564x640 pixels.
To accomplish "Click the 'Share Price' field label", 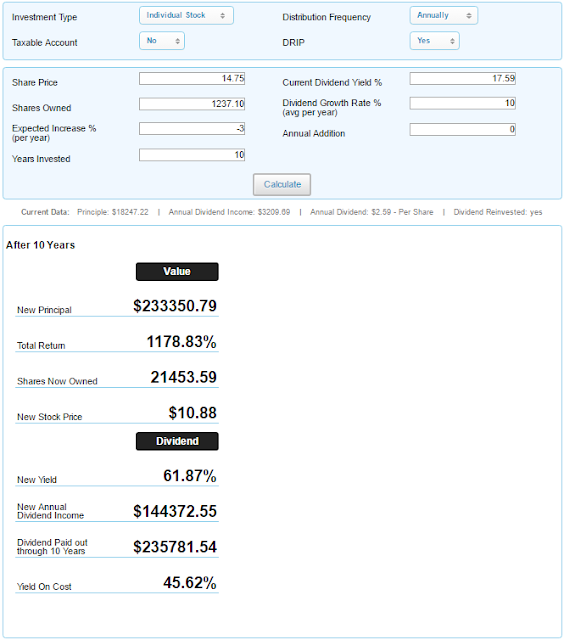I will 35,82.
